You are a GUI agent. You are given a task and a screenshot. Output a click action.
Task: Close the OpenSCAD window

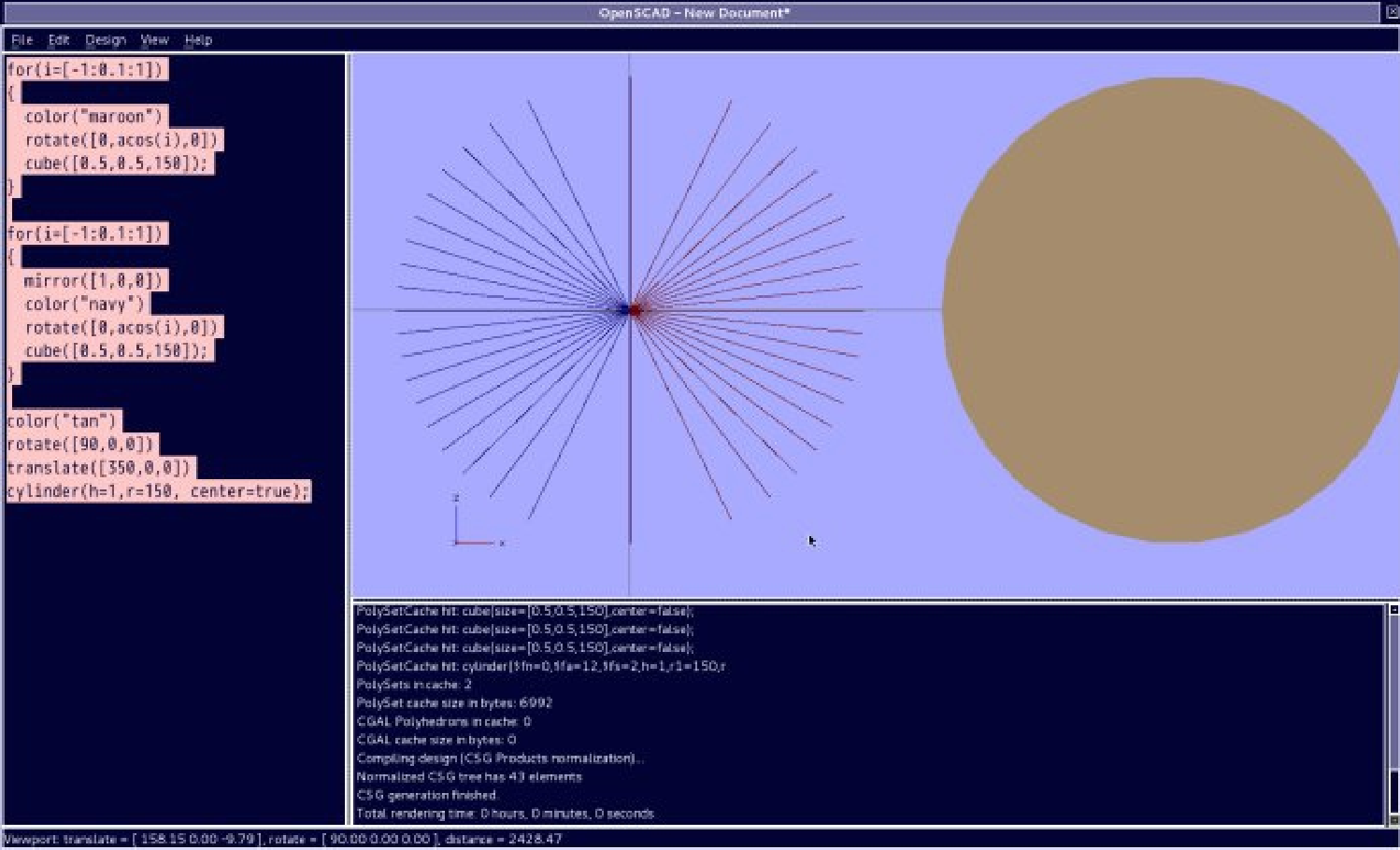pos(1391,12)
